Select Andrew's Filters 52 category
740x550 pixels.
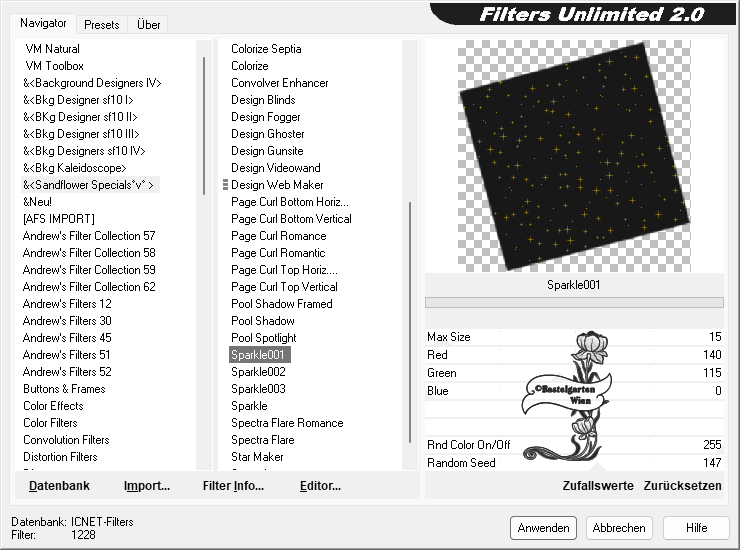click(67, 372)
